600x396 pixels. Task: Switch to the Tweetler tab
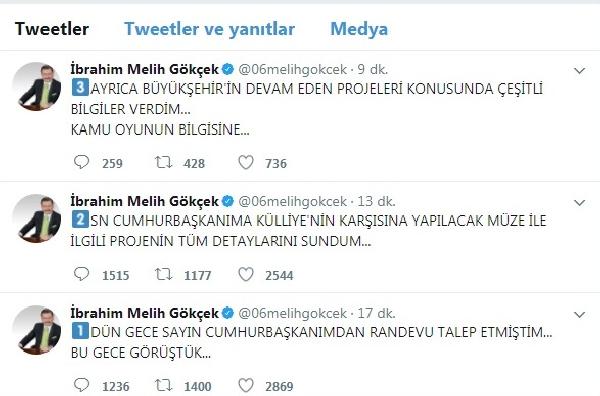pyautogui.click(x=52, y=29)
